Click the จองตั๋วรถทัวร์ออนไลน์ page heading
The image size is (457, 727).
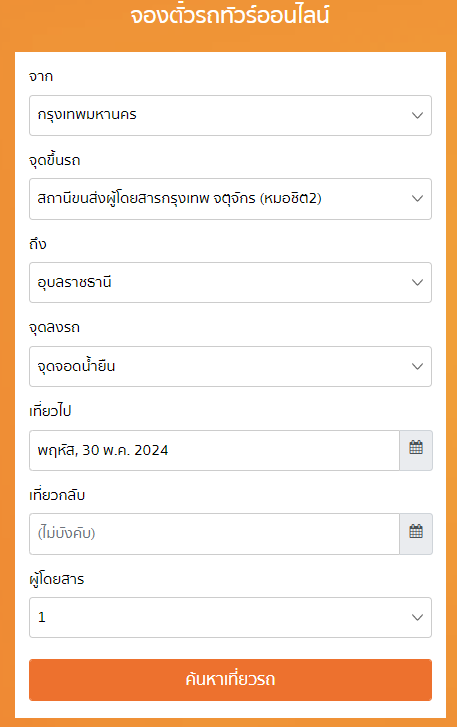point(230,15)
